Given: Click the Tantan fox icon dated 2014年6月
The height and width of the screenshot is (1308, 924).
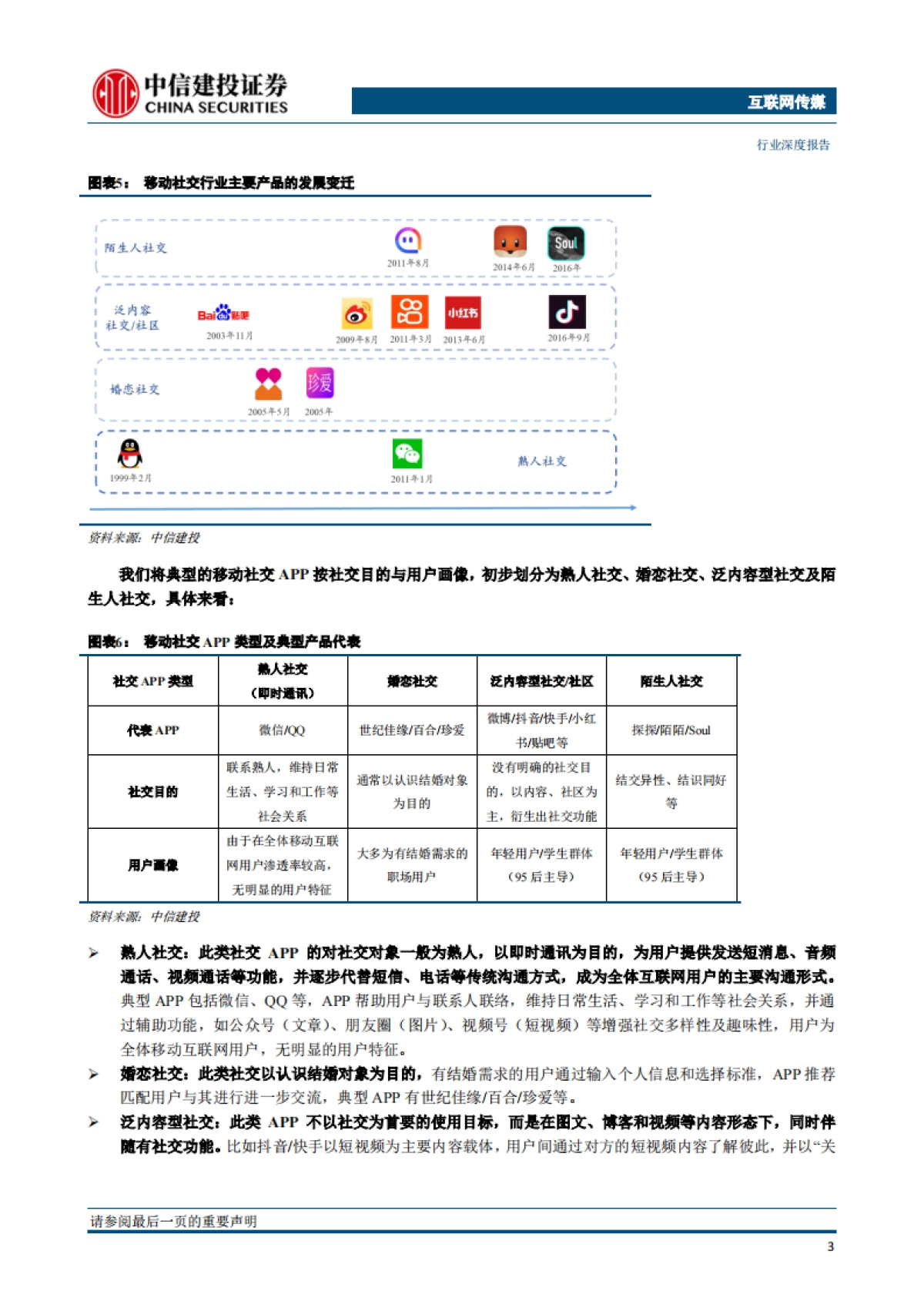Looking at the screenshot, I should click(510, 241).
